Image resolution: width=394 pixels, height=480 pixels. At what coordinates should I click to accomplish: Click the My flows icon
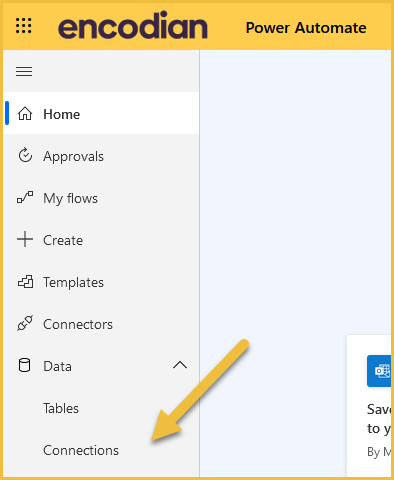point(25,197)
